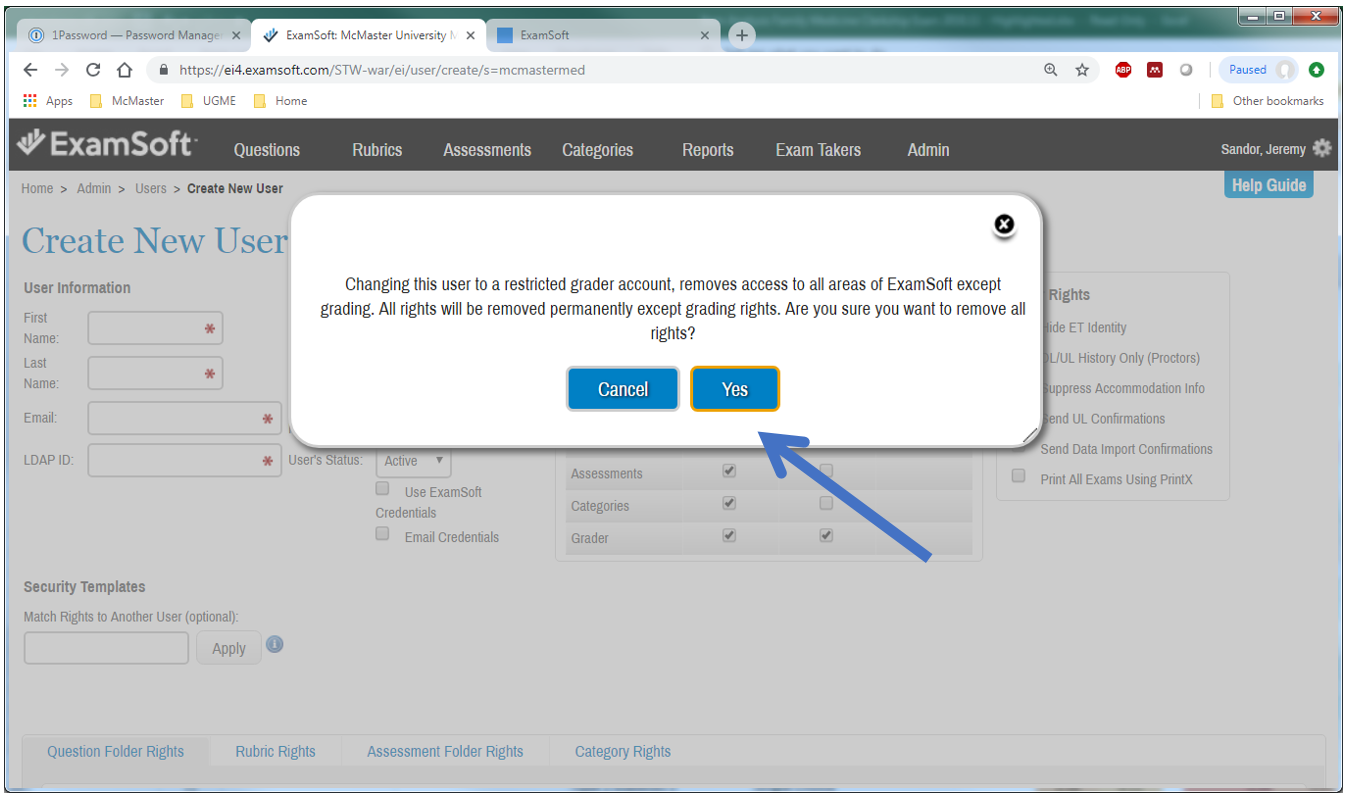This screenshot has height=800, width=1350.
Task: Go back to the previous browser page
Action: (x=31, y=70)
